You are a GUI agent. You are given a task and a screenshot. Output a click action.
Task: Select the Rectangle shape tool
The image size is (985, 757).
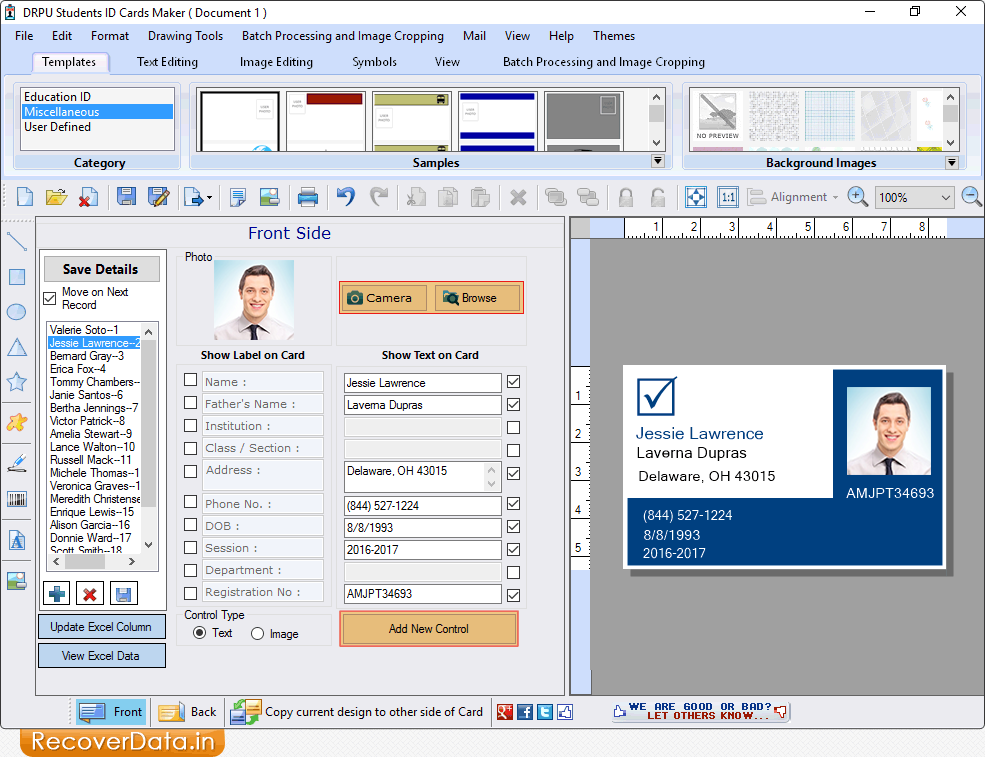(x=15, y=276)
